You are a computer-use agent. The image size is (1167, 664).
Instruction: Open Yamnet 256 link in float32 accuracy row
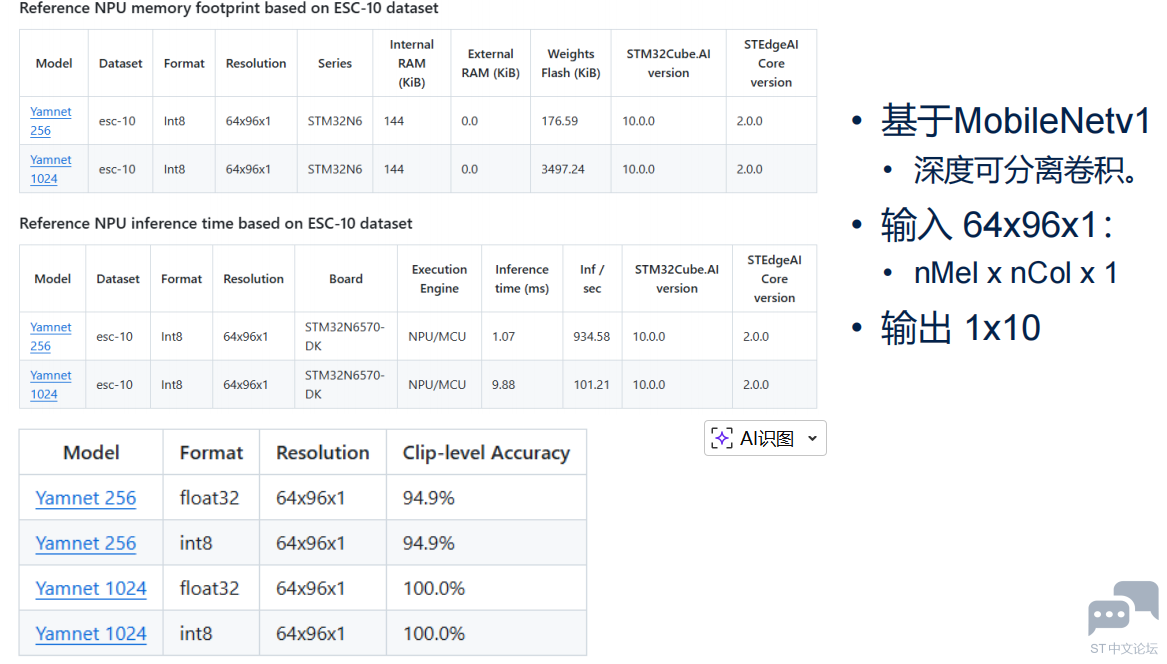pos(86,498)
